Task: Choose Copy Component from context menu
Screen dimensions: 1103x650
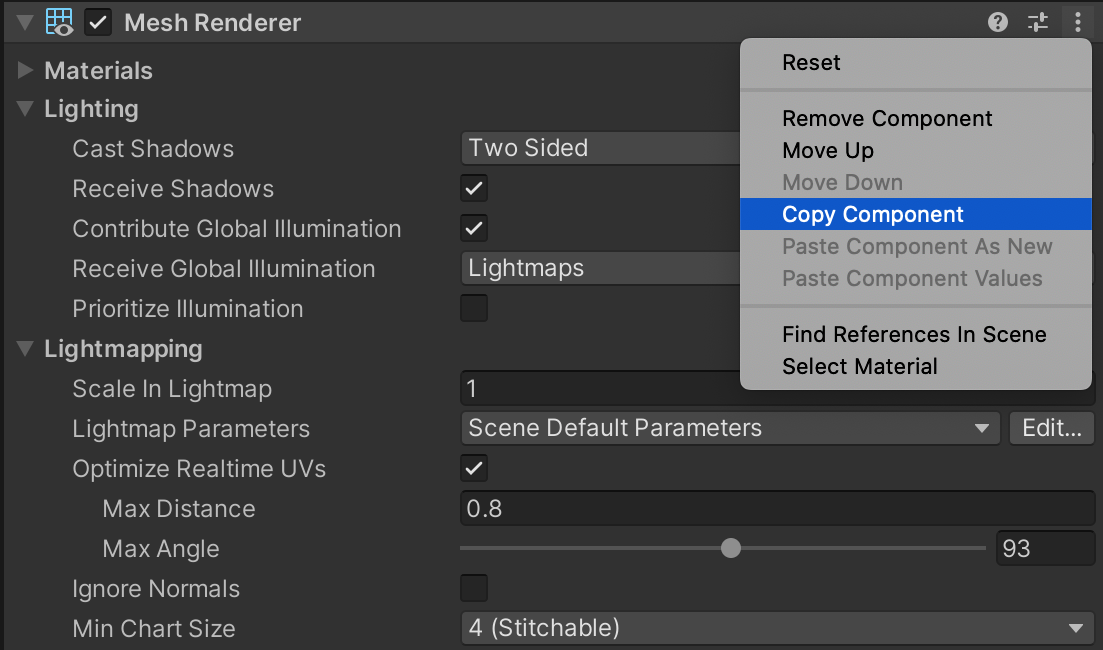Action: (x=873, y=214)
